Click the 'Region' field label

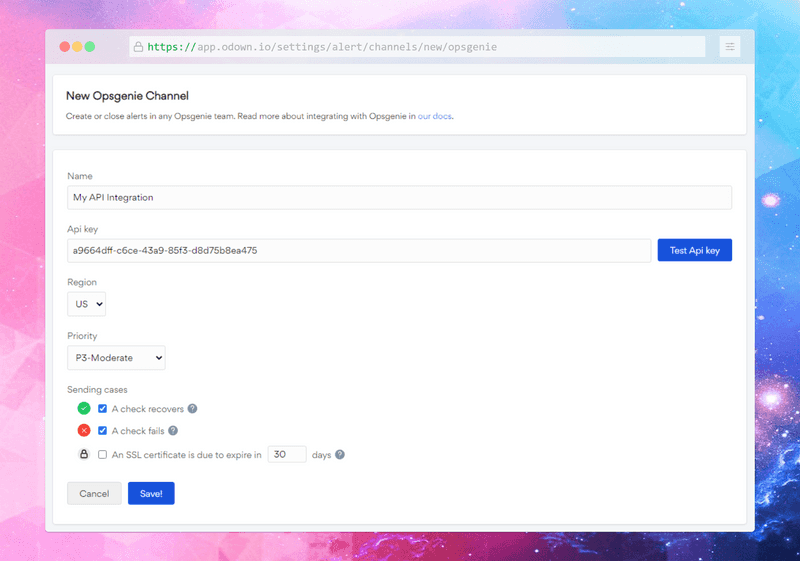pyautogui.click(x=82, y=282)
